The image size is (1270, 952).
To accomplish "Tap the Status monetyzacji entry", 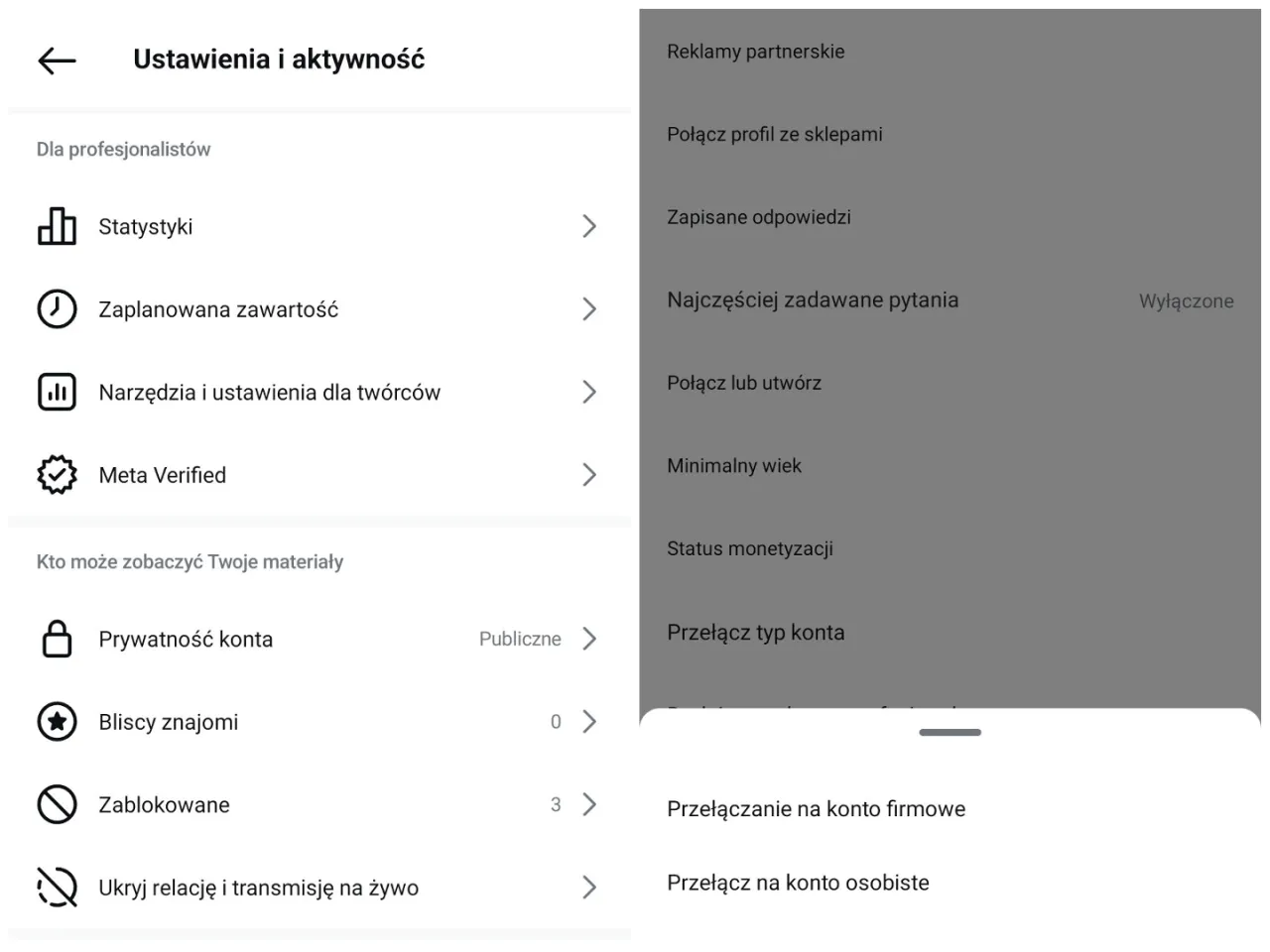I will (x=750, y=548).
